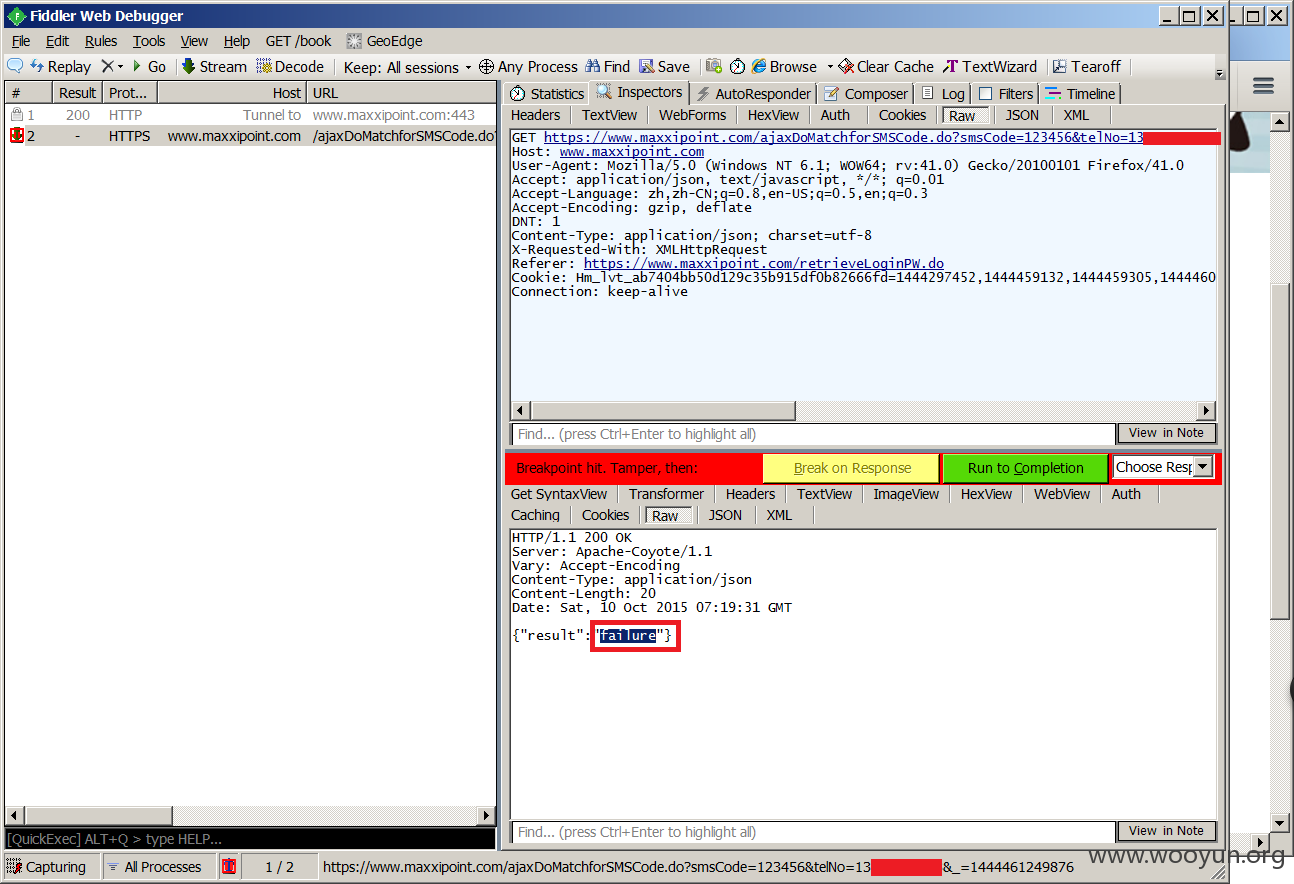Click the Run to Completion button

[1026, 468]
